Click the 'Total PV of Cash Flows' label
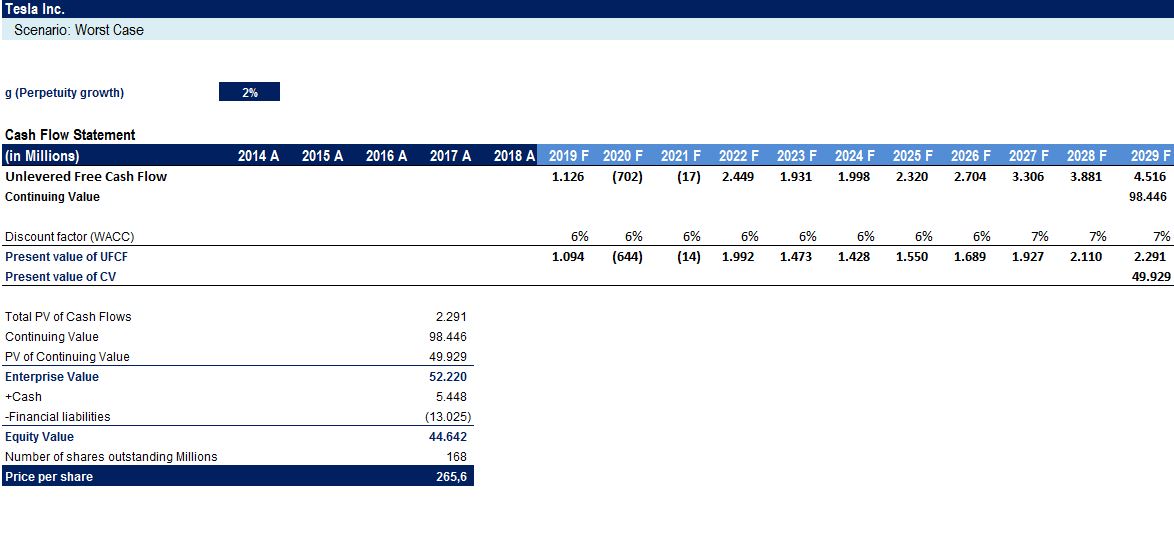The height and width of the screenshot is (556, 1174). (68, 317)
